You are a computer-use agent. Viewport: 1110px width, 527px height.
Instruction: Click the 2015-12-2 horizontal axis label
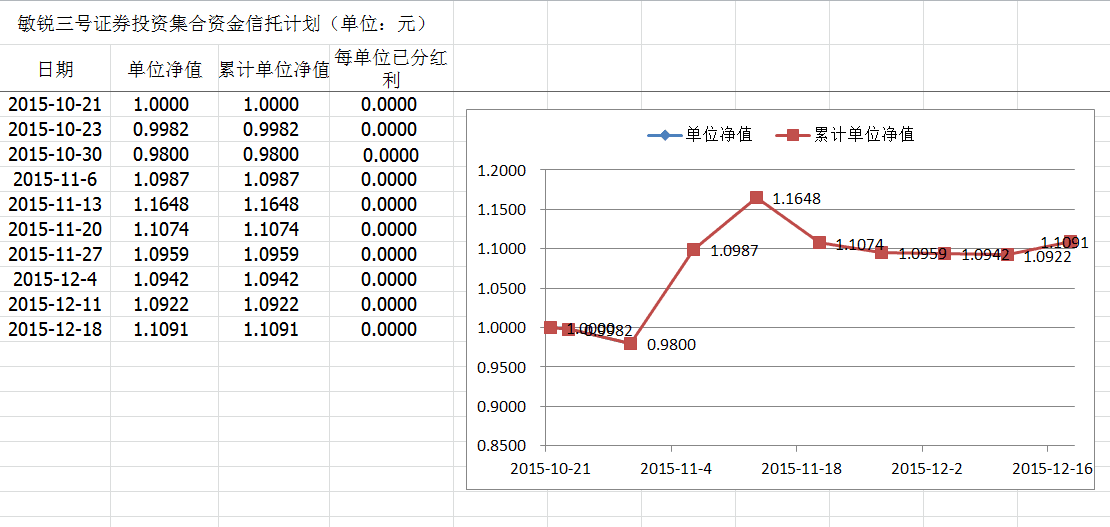click(x=926, y=468)
